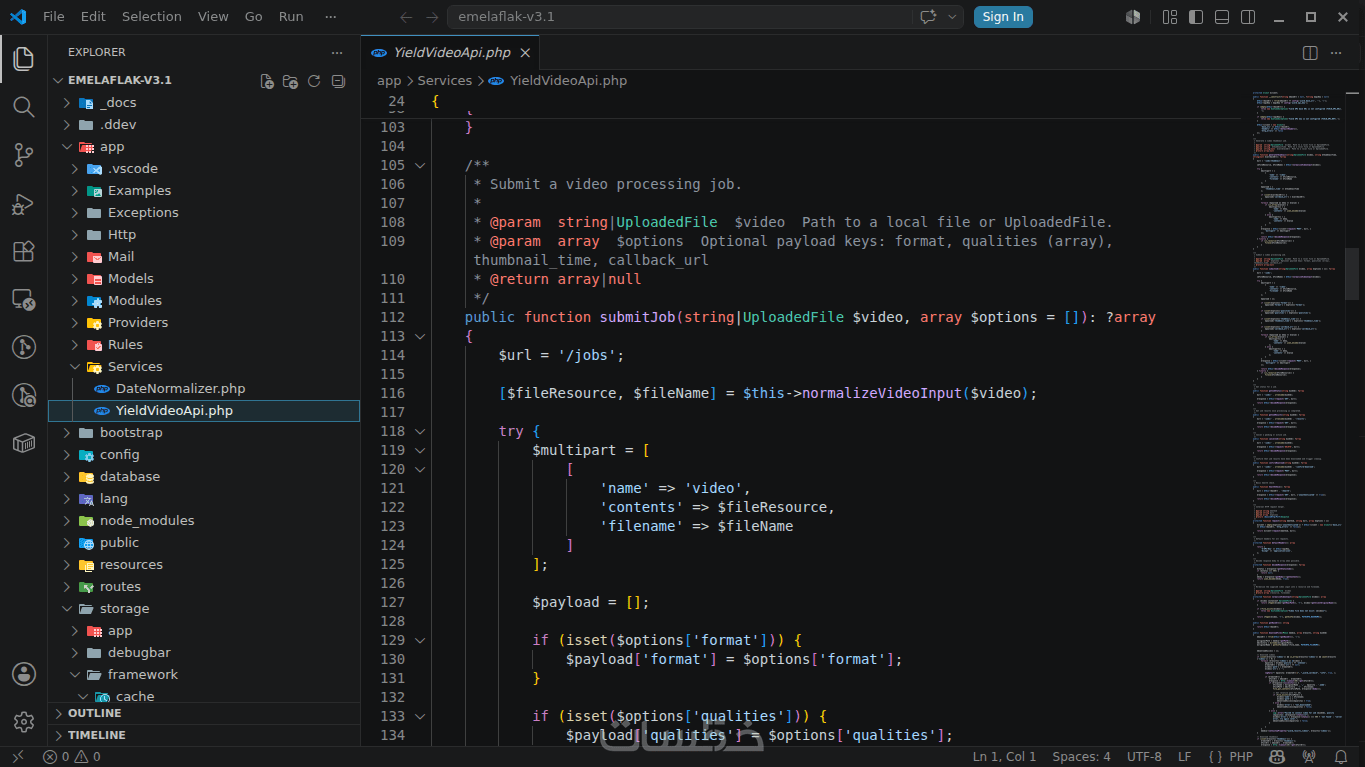Collapse all folders in Explorer

point(338,81)
